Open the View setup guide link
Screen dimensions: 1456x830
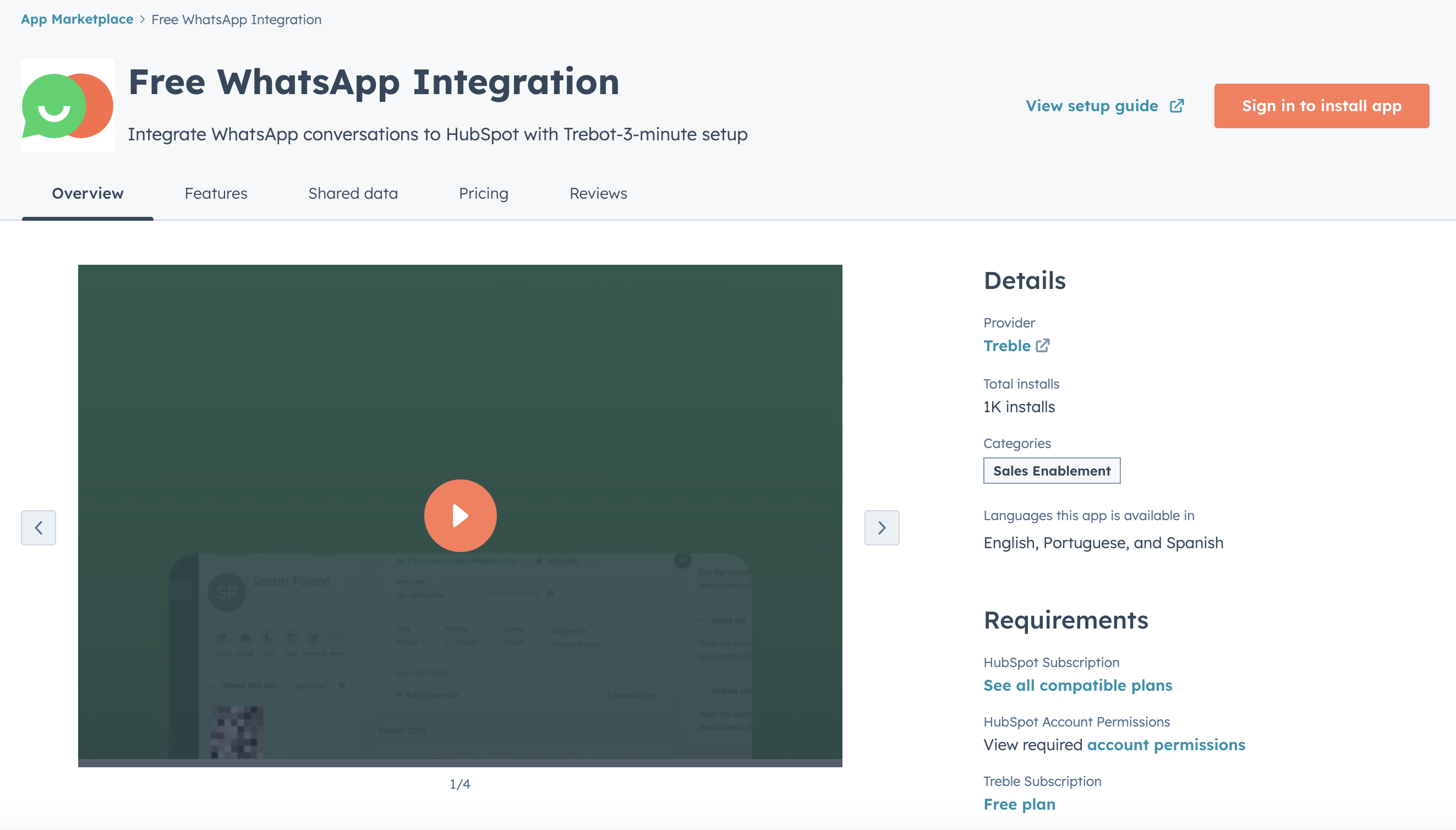(x=1091, y=106)
